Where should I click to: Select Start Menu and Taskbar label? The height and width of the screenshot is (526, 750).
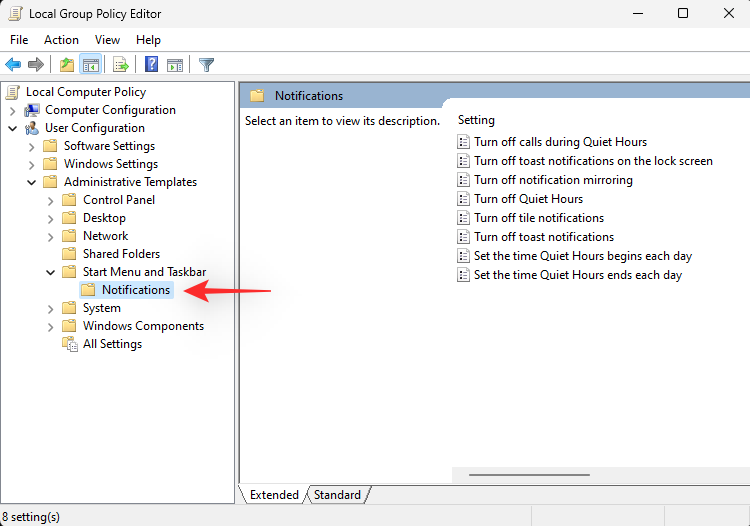[x=144, y=272]
